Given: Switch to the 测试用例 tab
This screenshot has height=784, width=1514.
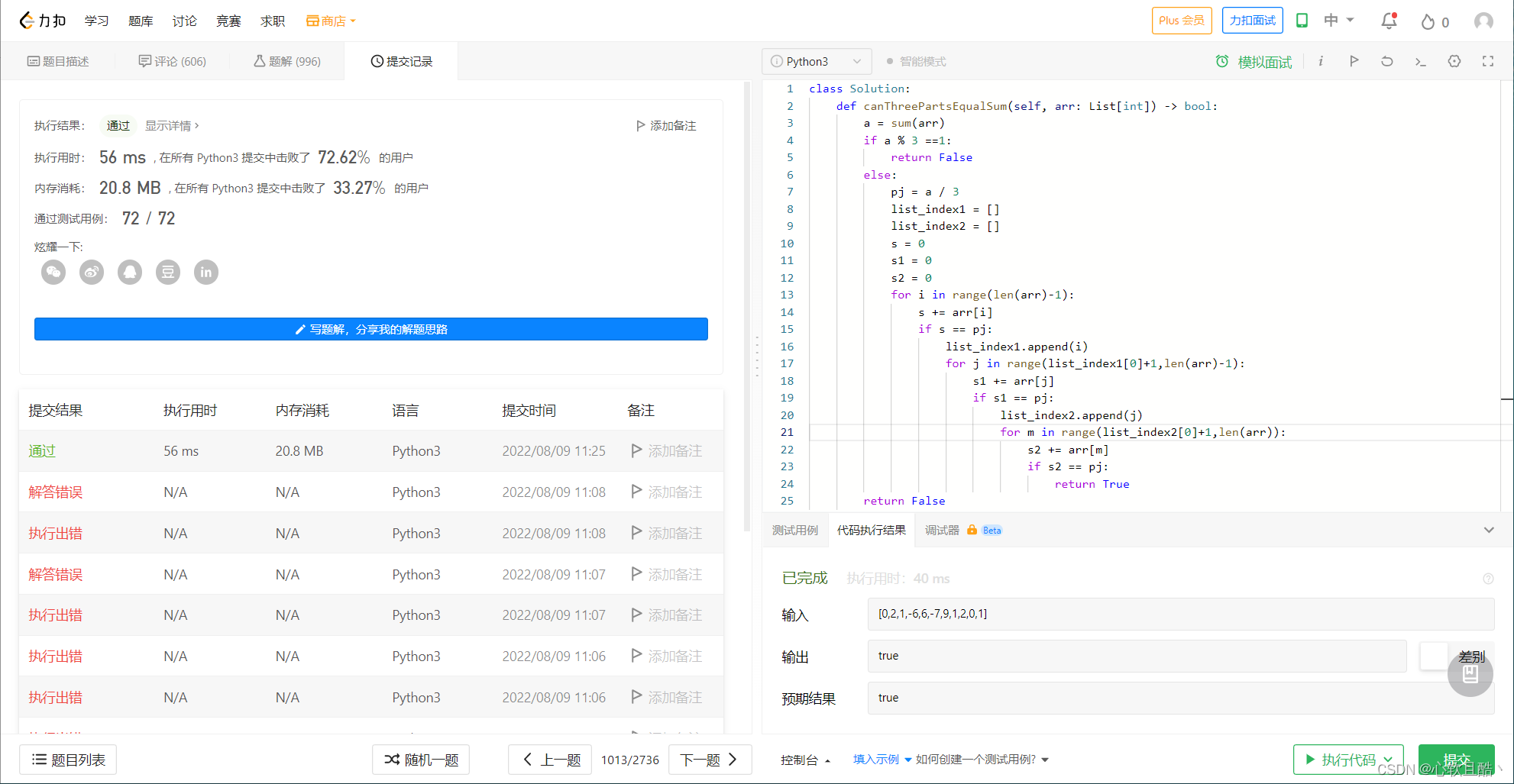Looking at the screenshot, I should click(794, 531).
